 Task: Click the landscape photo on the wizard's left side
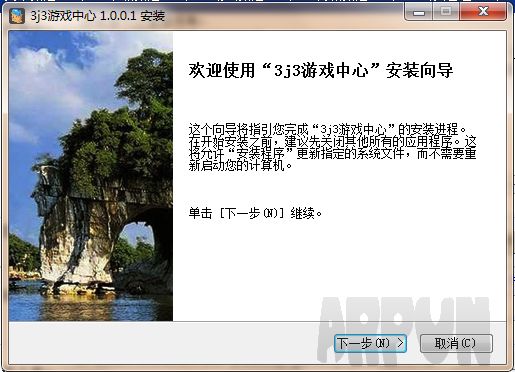(x=91, y=176)
